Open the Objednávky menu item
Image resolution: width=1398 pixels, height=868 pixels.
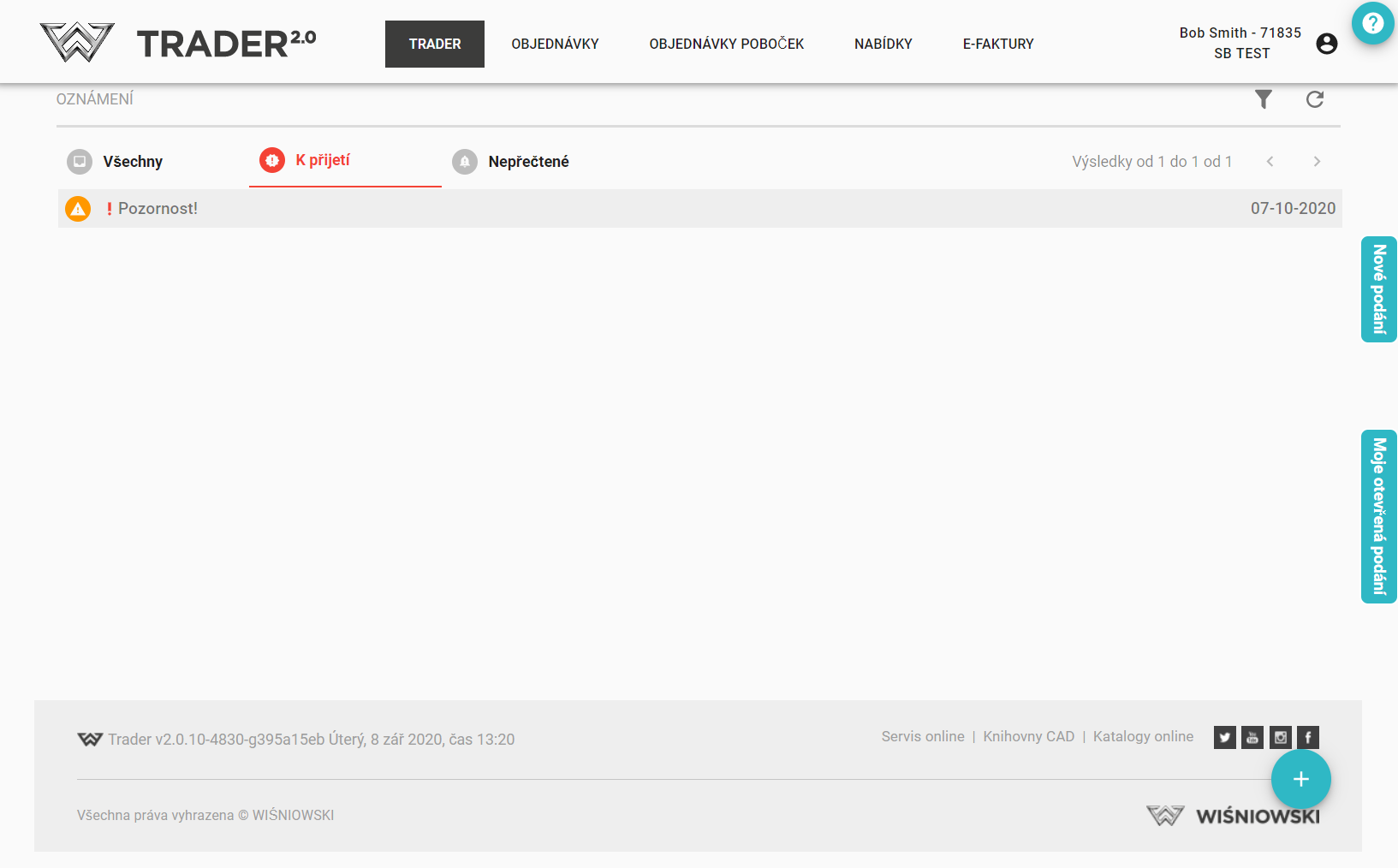tap(555, 44)
